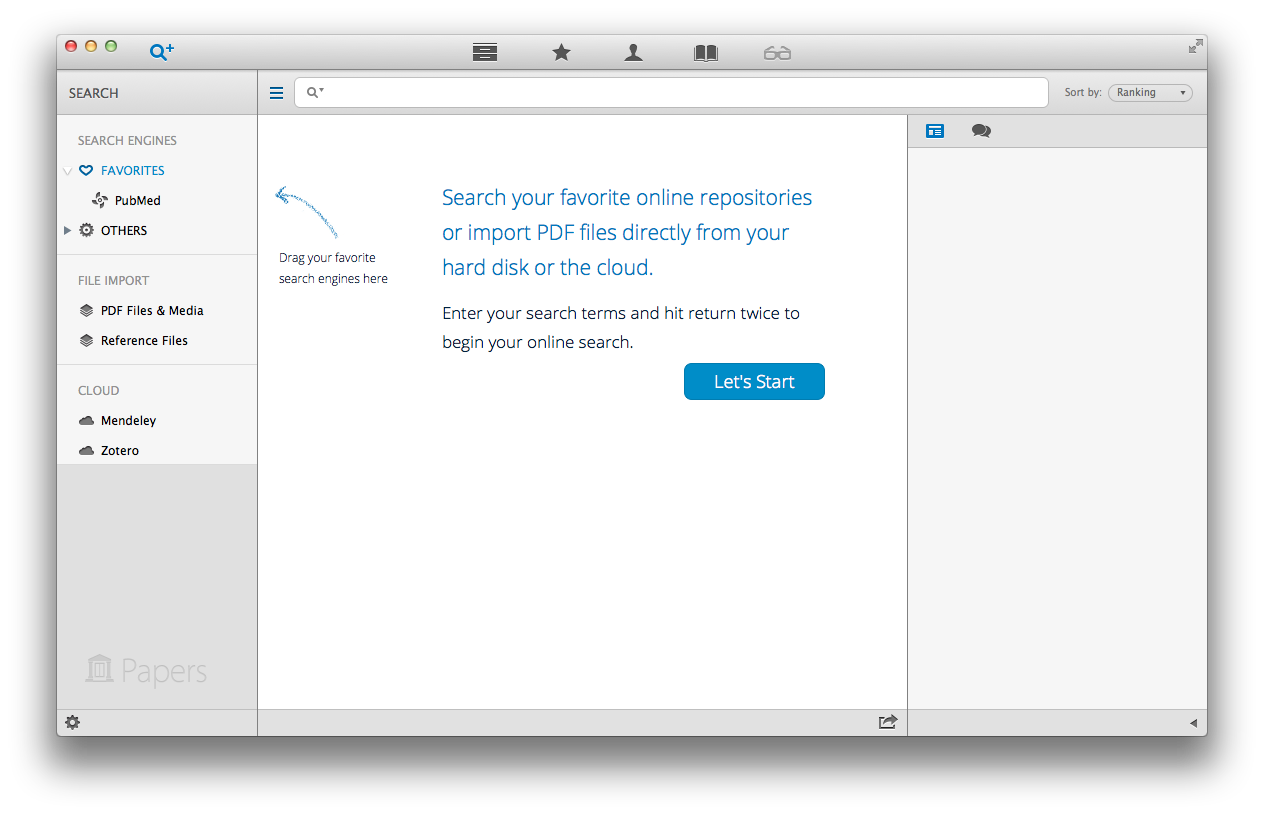This screenshot has height=815, width=1264.
Task: Show the Authors person view
Action: coord(633,53)
